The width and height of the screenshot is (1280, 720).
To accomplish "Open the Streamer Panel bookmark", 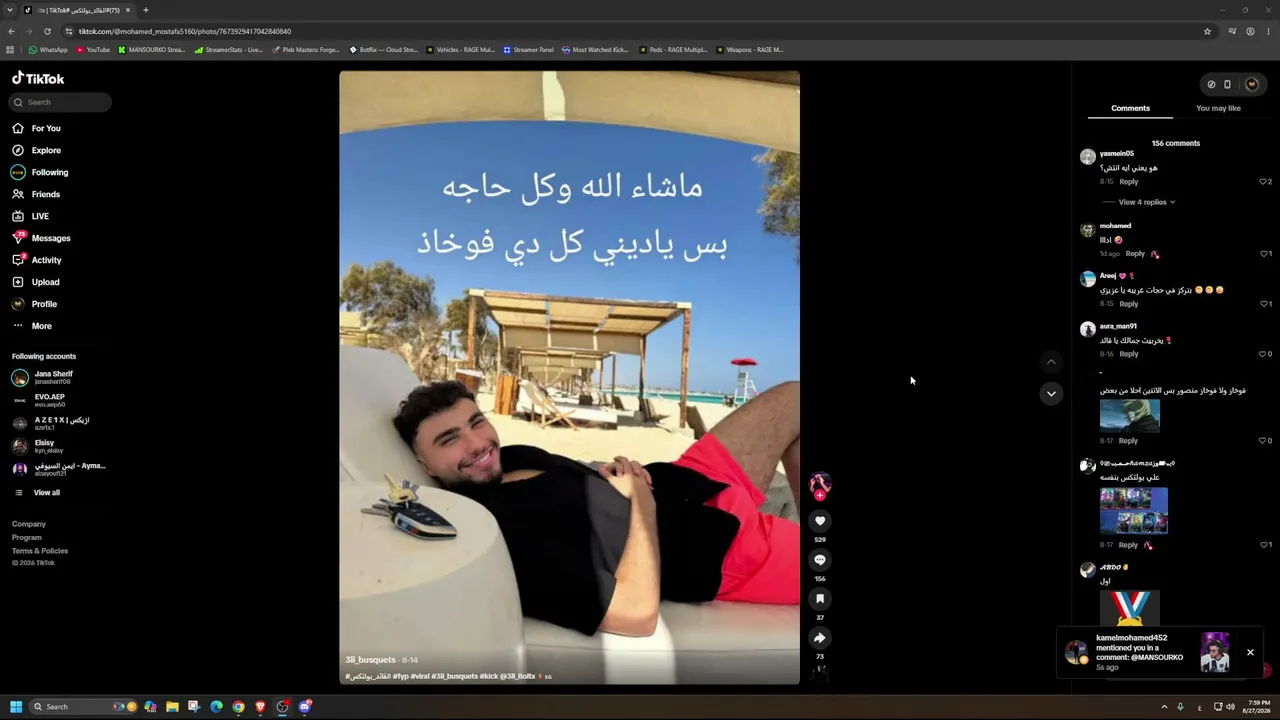I will [528, 50].
